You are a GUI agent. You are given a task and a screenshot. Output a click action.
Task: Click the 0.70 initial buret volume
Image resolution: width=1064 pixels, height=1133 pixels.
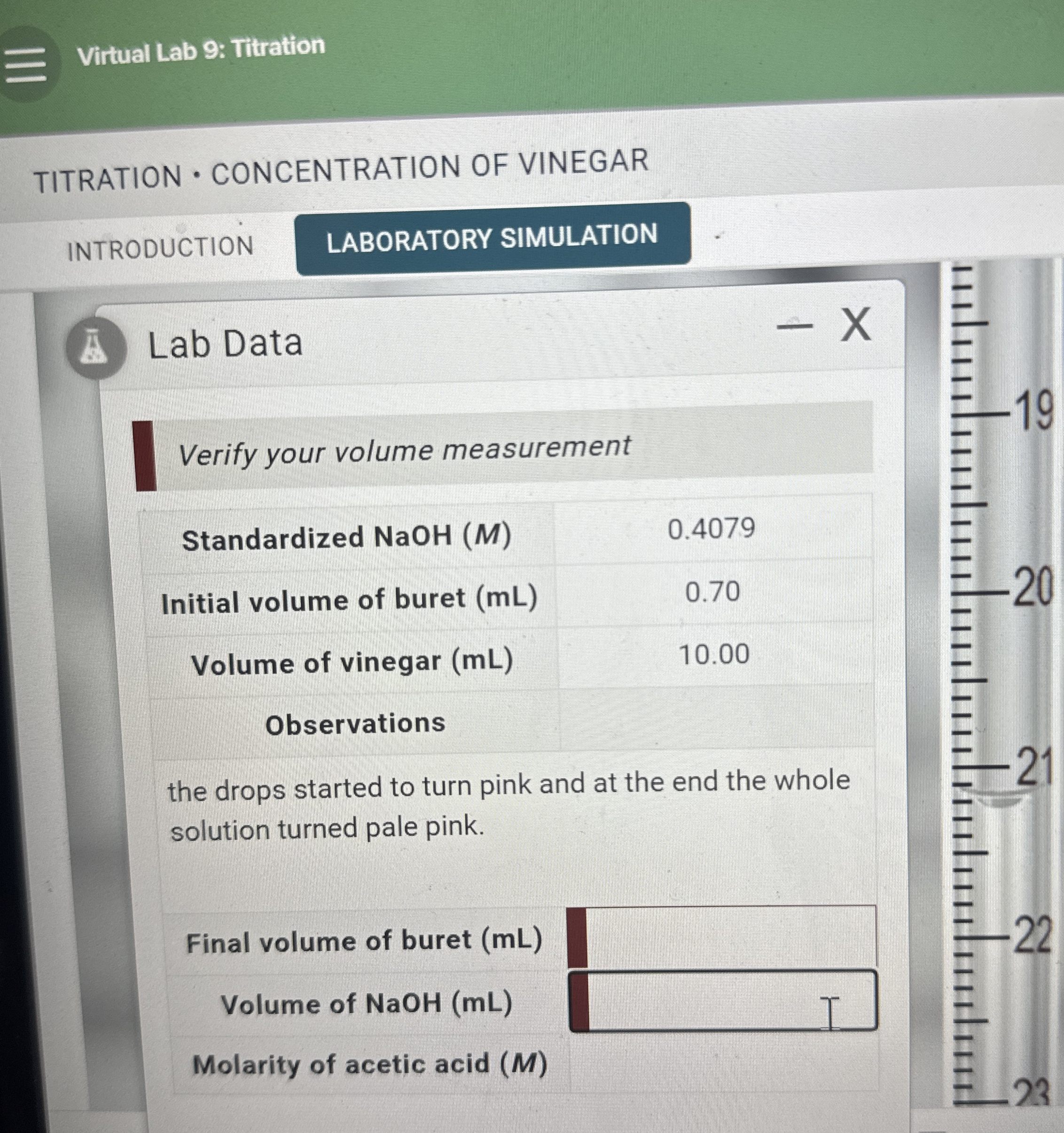click(712, 592)
